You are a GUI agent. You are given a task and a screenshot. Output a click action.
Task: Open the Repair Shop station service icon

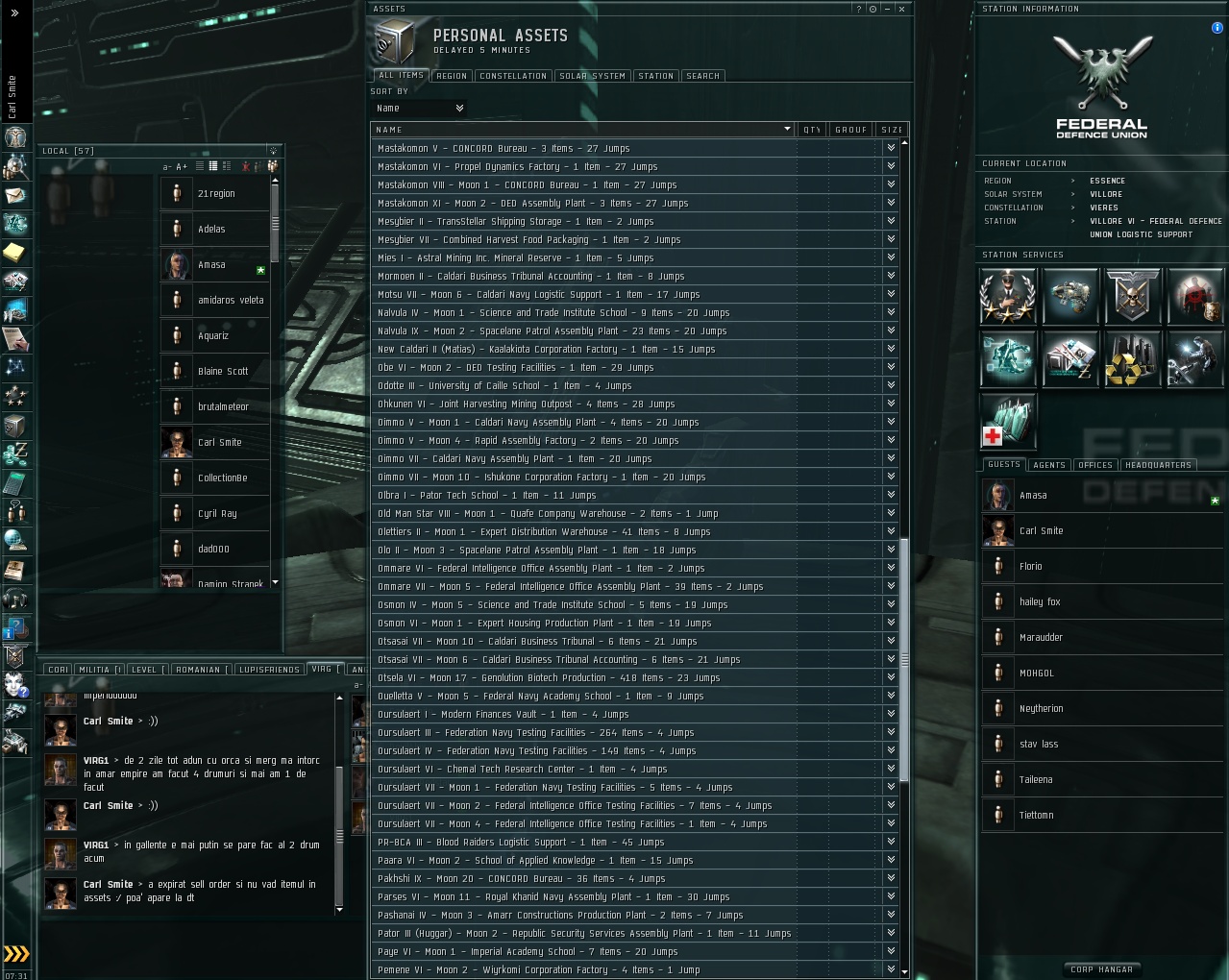tap(1195, 357)
